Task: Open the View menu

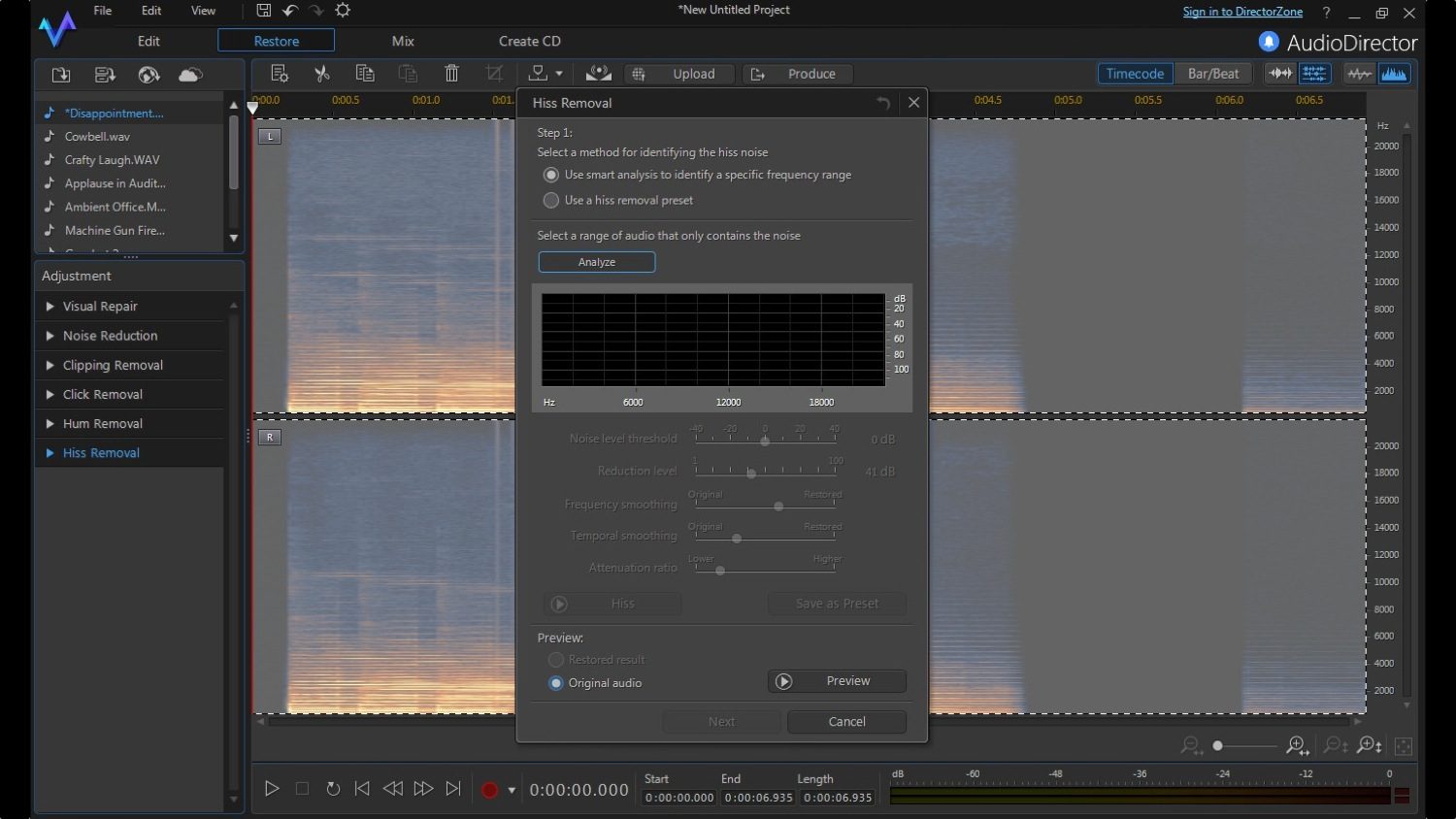Action: click(203, 11)
